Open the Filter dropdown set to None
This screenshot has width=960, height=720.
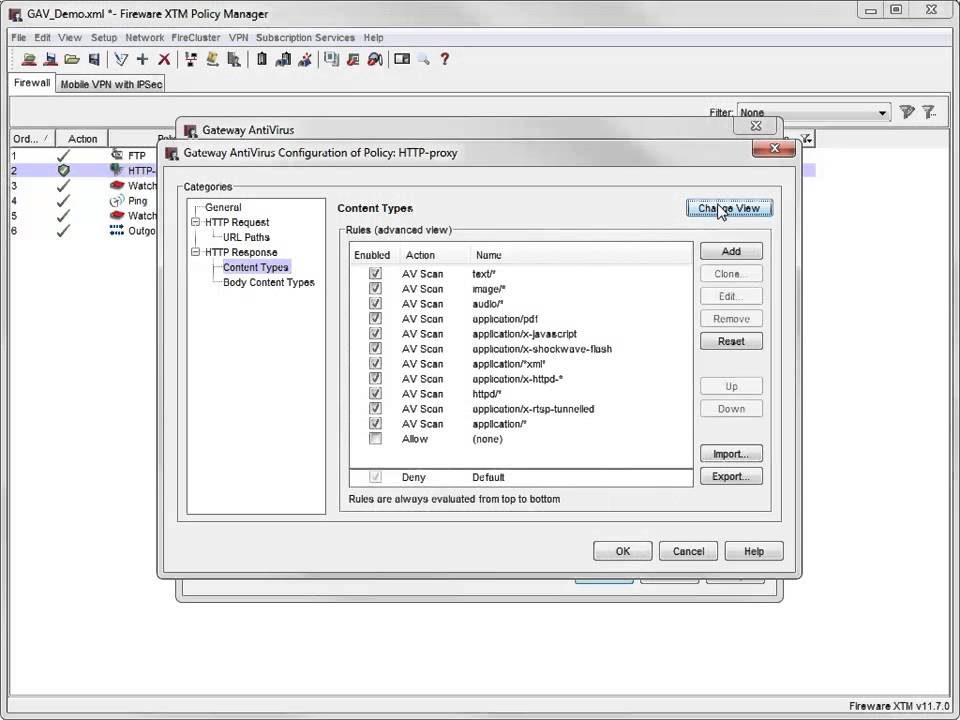[x=814, y=113]
